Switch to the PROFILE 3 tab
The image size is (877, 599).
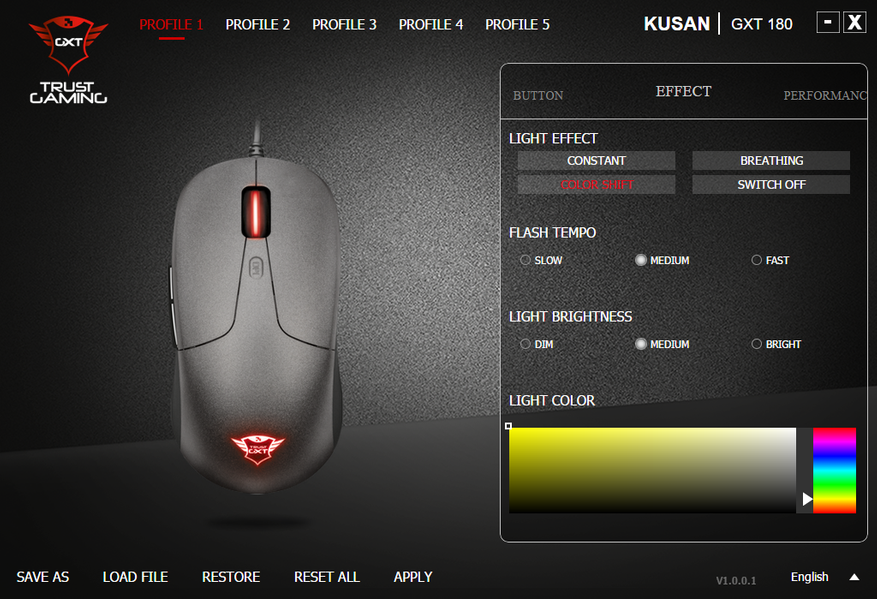[x=344, y=25]
